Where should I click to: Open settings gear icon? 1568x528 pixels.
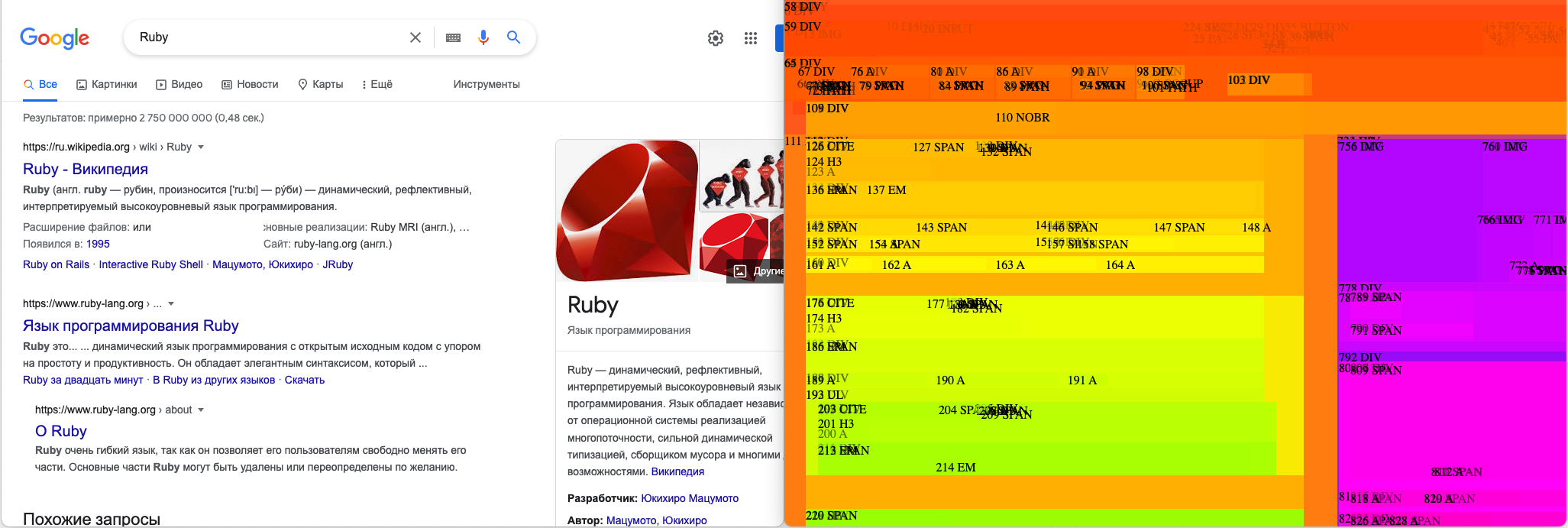(x=716, y=38)
